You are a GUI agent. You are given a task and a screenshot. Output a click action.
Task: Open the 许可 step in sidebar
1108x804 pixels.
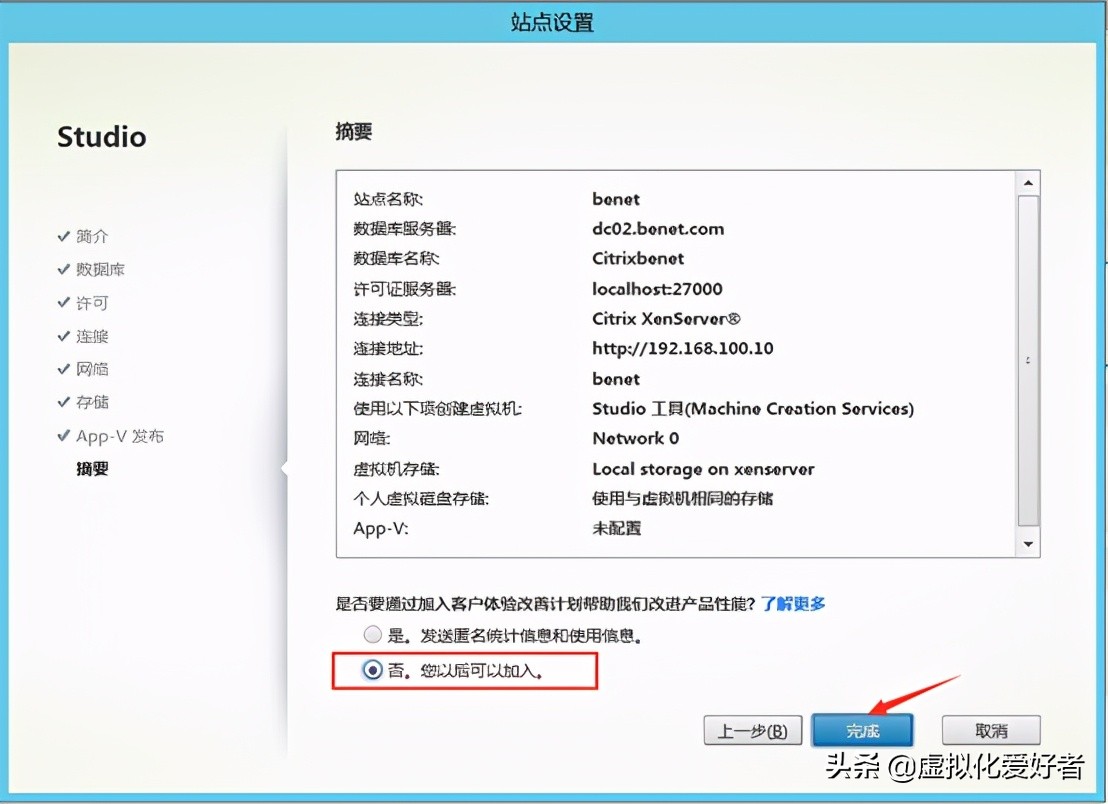click(92, 303)
